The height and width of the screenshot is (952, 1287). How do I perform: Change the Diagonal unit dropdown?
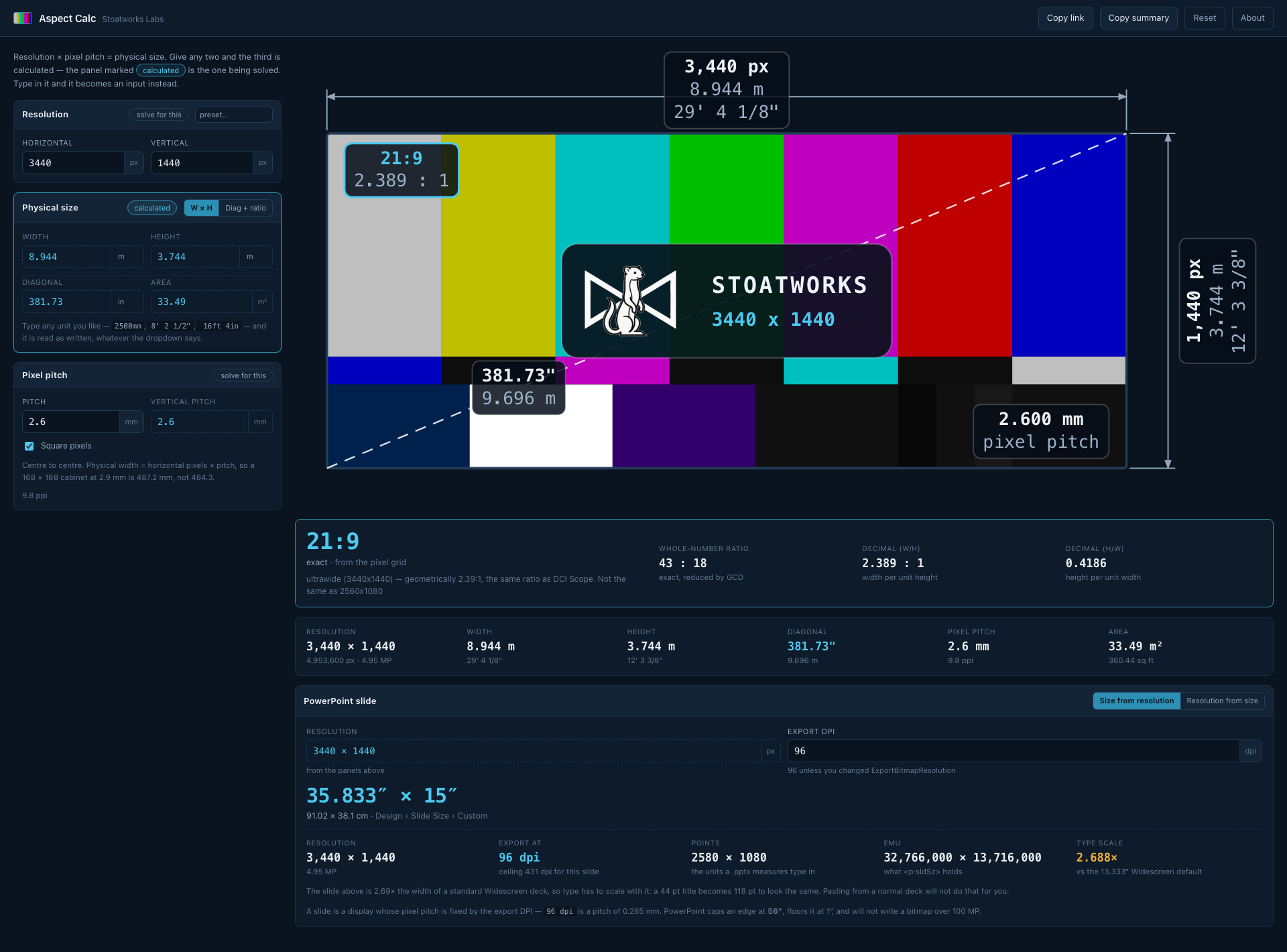(127, 302)
